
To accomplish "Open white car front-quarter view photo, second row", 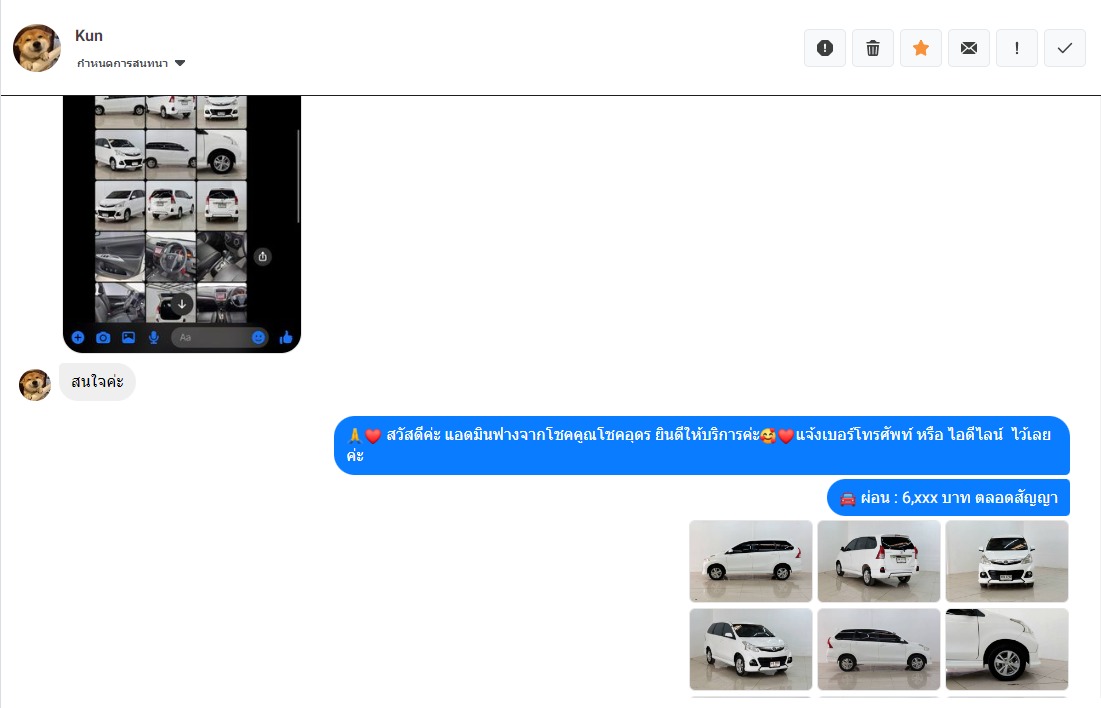I will (751, 649).
